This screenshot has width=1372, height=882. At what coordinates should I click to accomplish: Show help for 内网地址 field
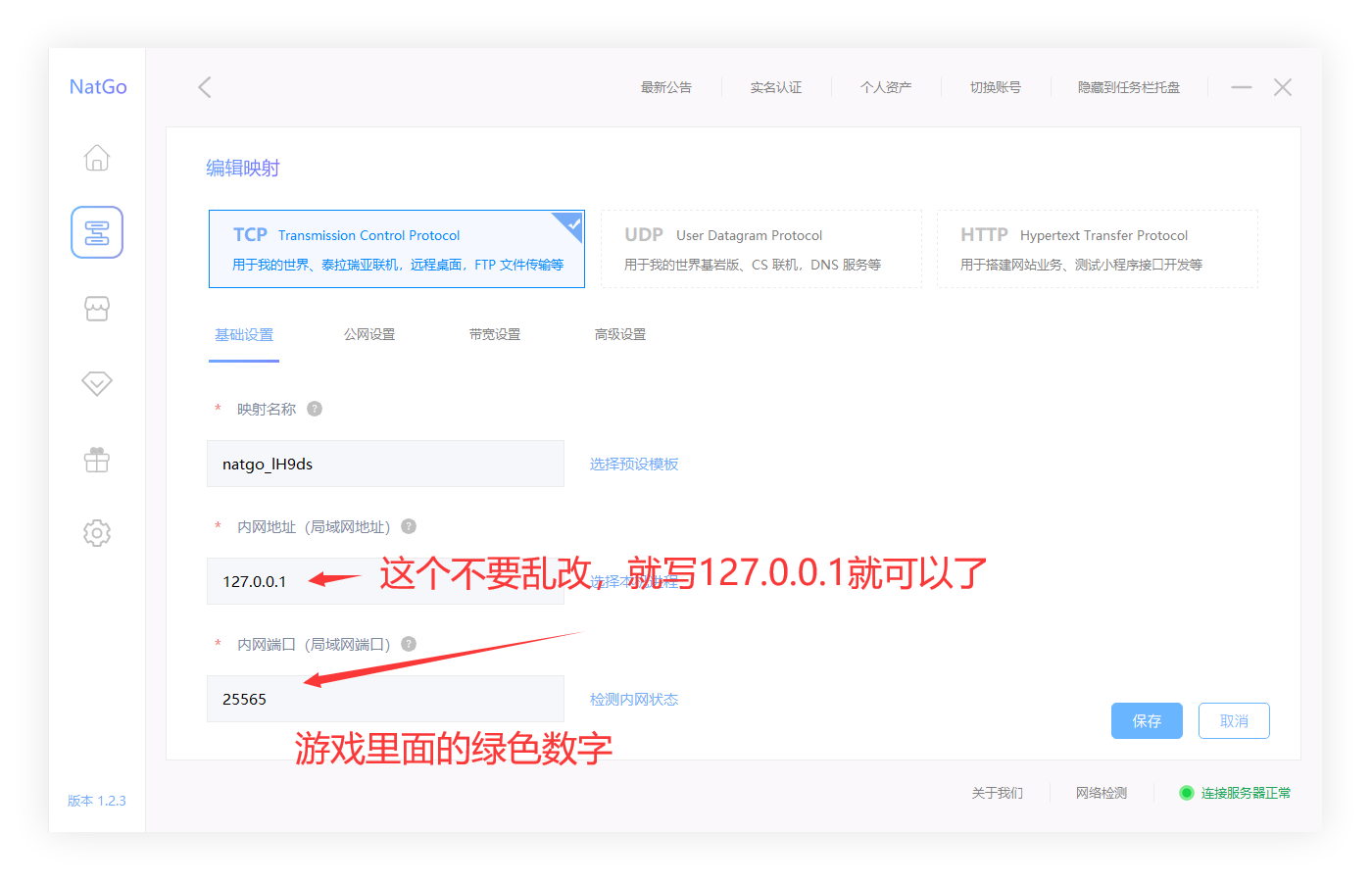click(x=409, y=526)
